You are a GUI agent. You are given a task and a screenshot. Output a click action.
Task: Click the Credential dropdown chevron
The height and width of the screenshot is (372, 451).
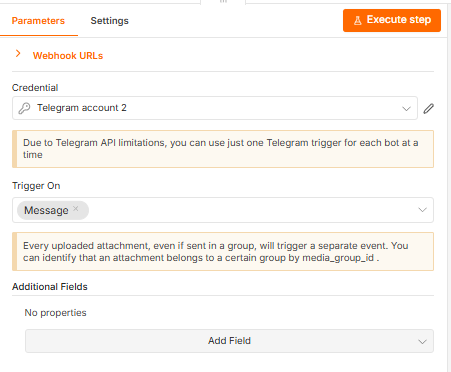click(406, 109)
